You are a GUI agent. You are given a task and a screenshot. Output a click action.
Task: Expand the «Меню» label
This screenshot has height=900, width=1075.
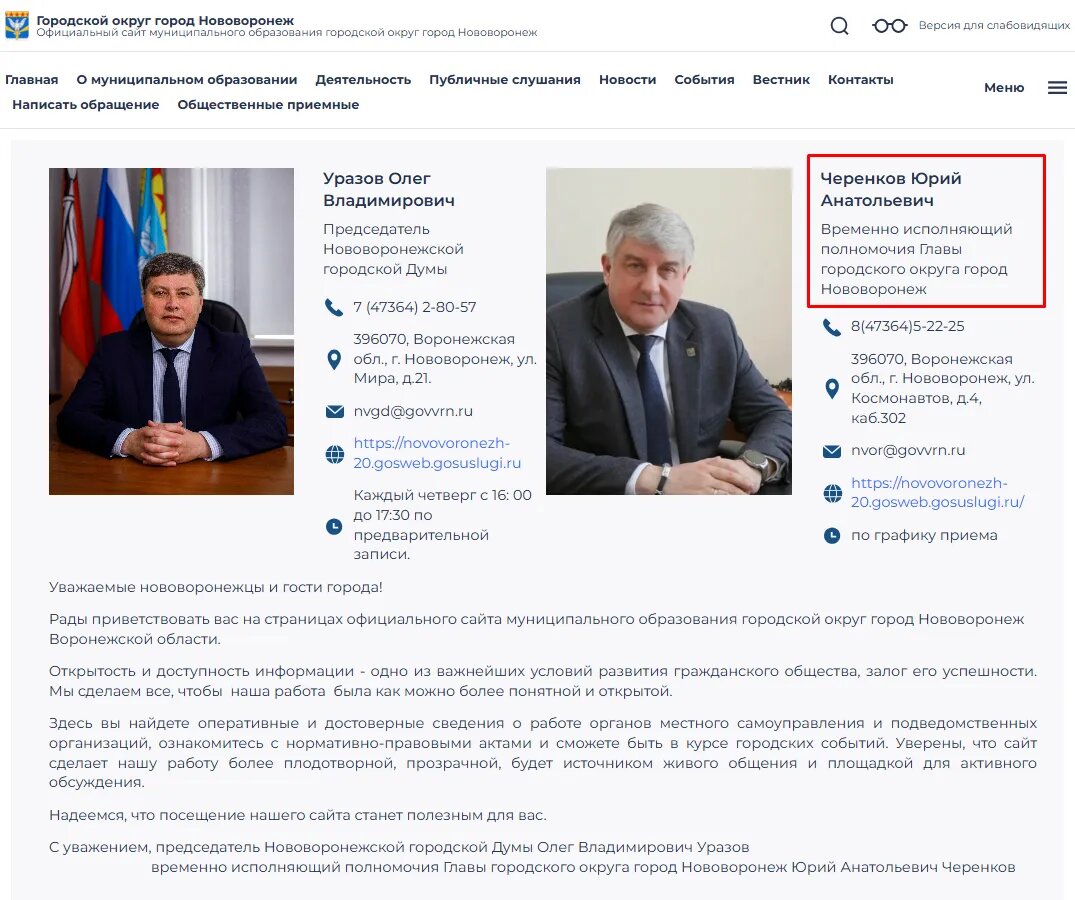coord(1004,88)
